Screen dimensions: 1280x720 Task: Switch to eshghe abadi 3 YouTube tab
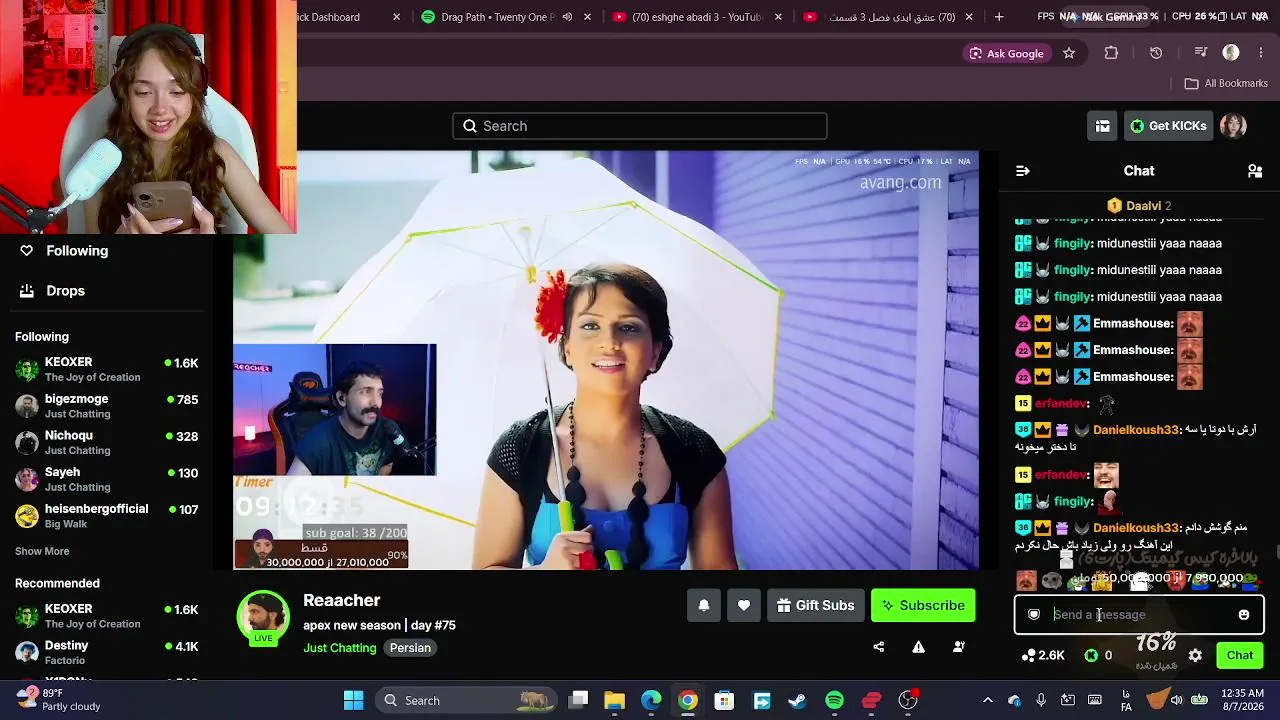[x=699, y=17]
